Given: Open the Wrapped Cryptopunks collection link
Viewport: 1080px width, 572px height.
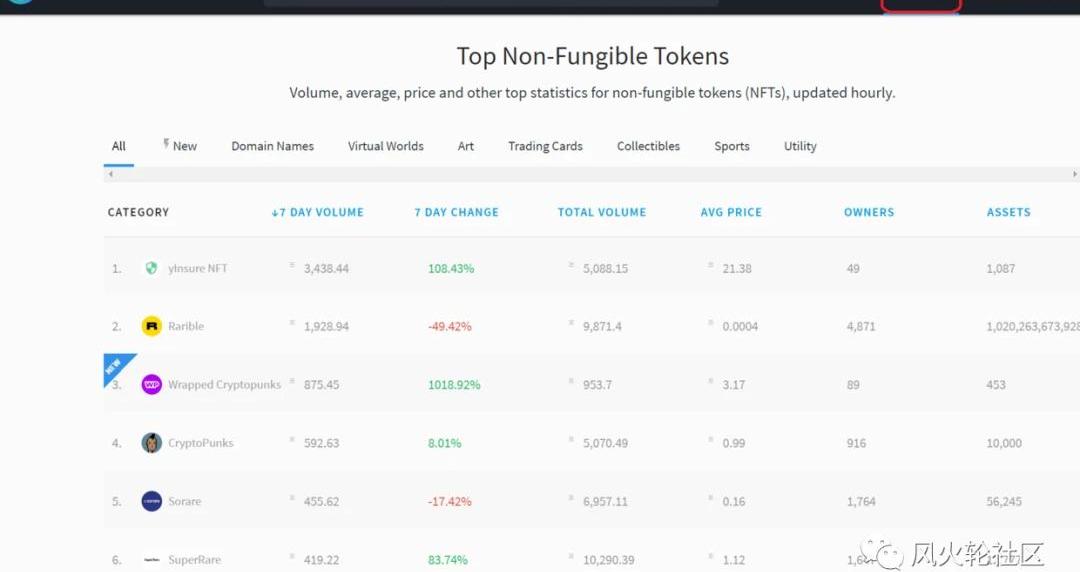Looking at the screenshot, I should pyautogui.click(x=225, y=385).
